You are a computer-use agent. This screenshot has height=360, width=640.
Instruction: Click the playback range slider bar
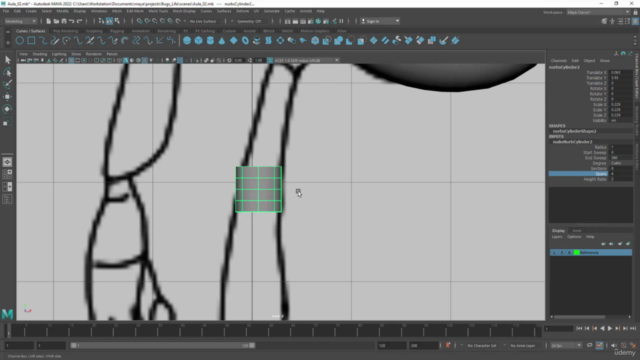(x=162, y=345)
